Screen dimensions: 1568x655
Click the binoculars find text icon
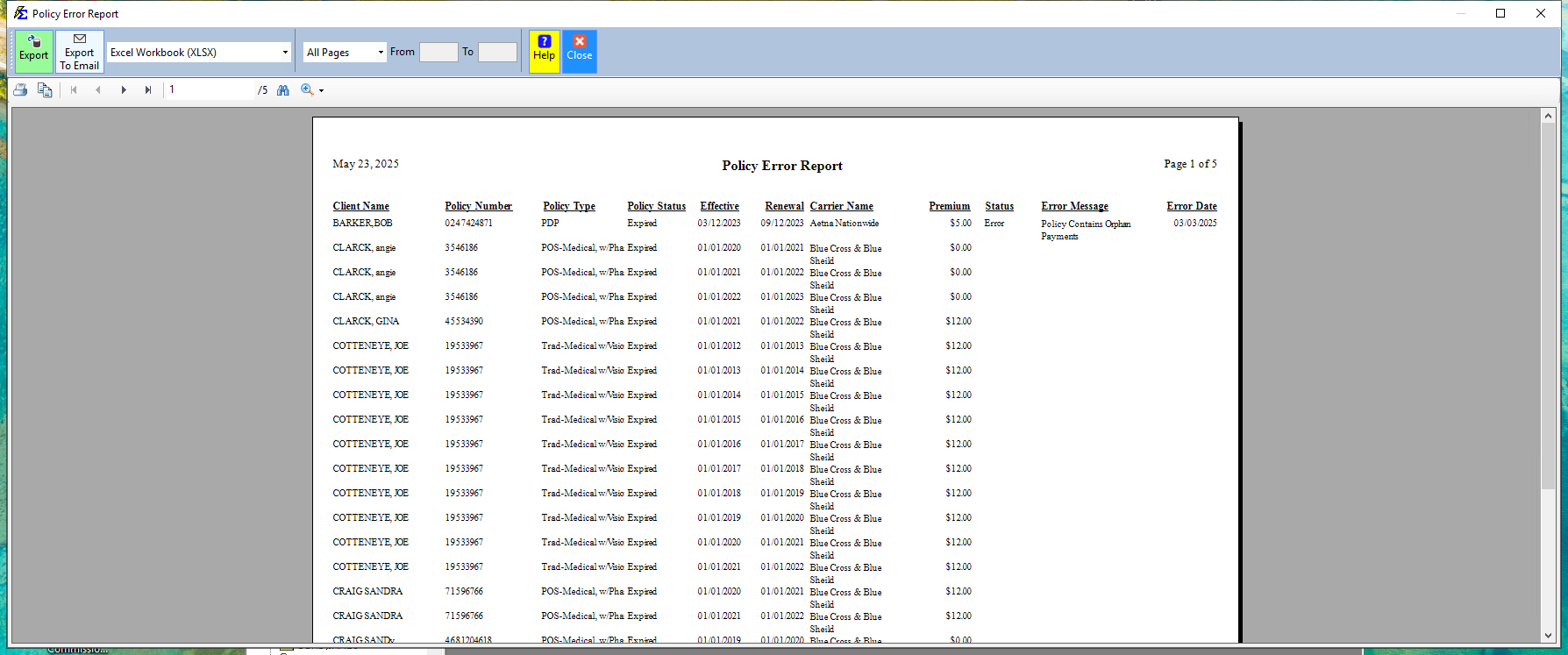click(x=283, y=89)
